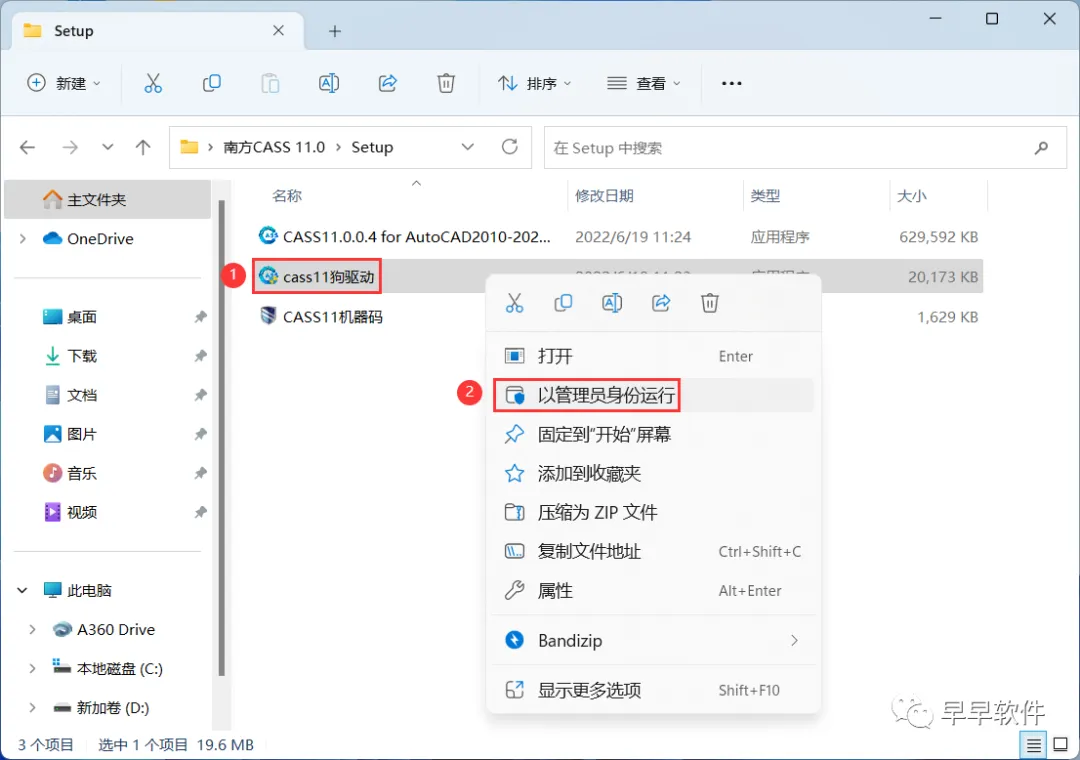Choose 显示更多选项 option
Image resolution: width=1080 pixels, height=760 pixels.
point(653,690)
